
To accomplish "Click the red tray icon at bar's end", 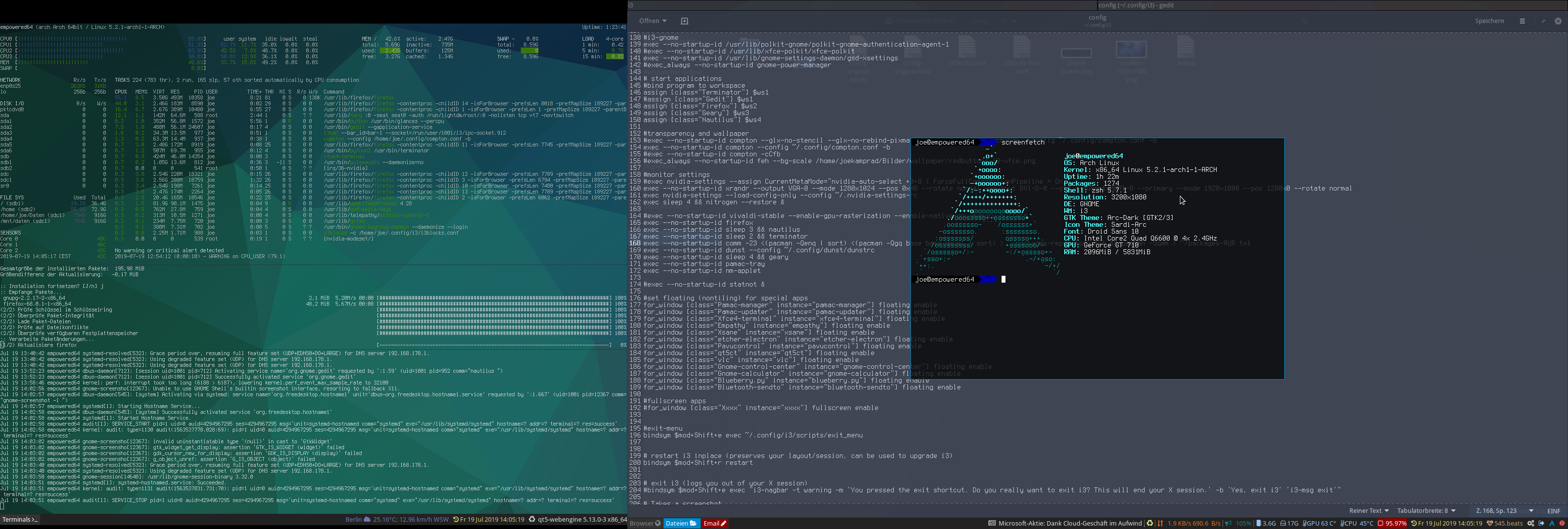I will click(x=1562, y=524).
